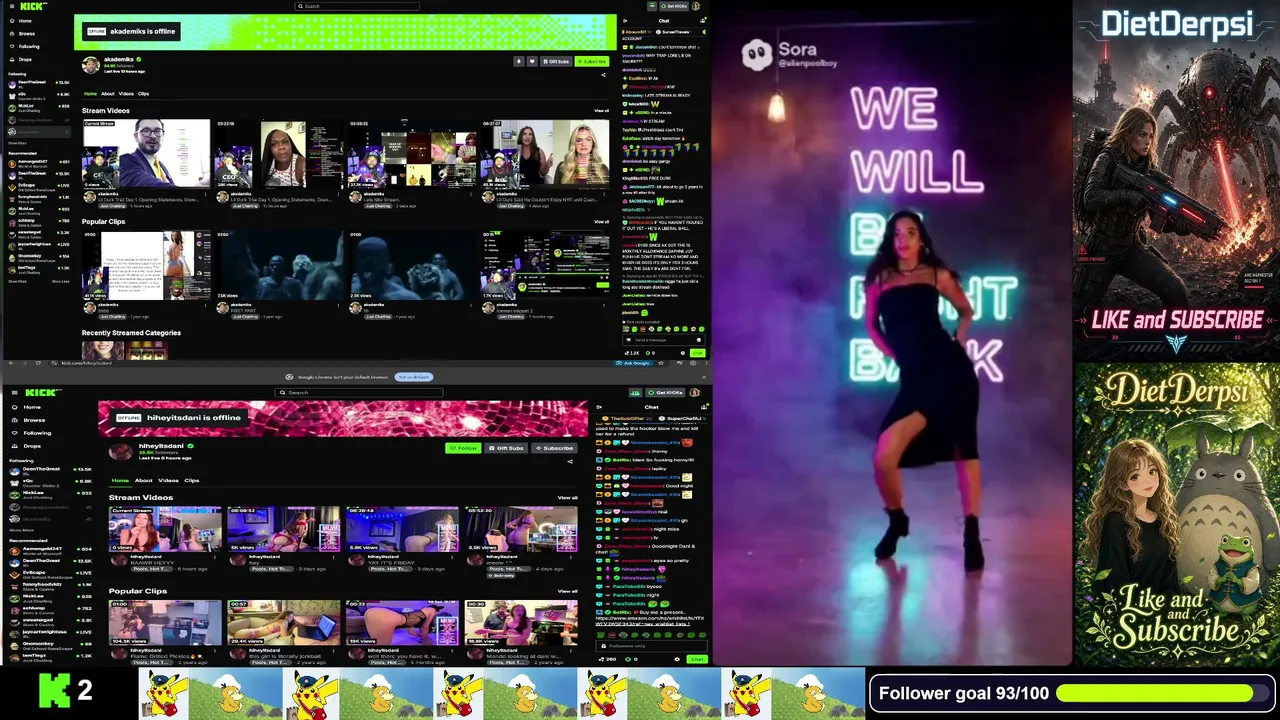Viewport: 1280px width, 720px height.
Task: Open chat users icon in akademiks window
Action: (703, 20)
